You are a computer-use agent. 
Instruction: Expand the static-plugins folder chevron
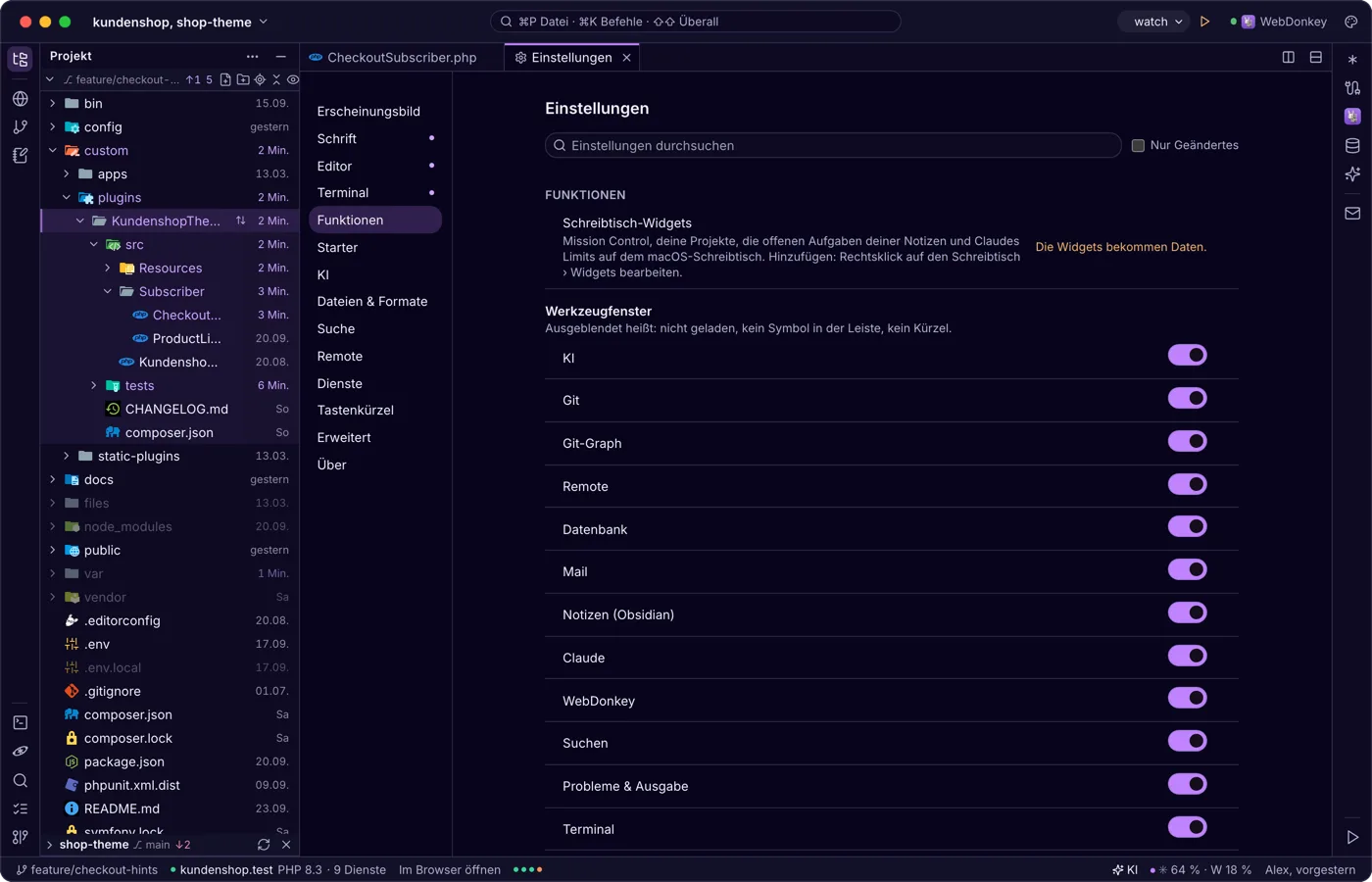pyautogui.click(x=67, y=457)
